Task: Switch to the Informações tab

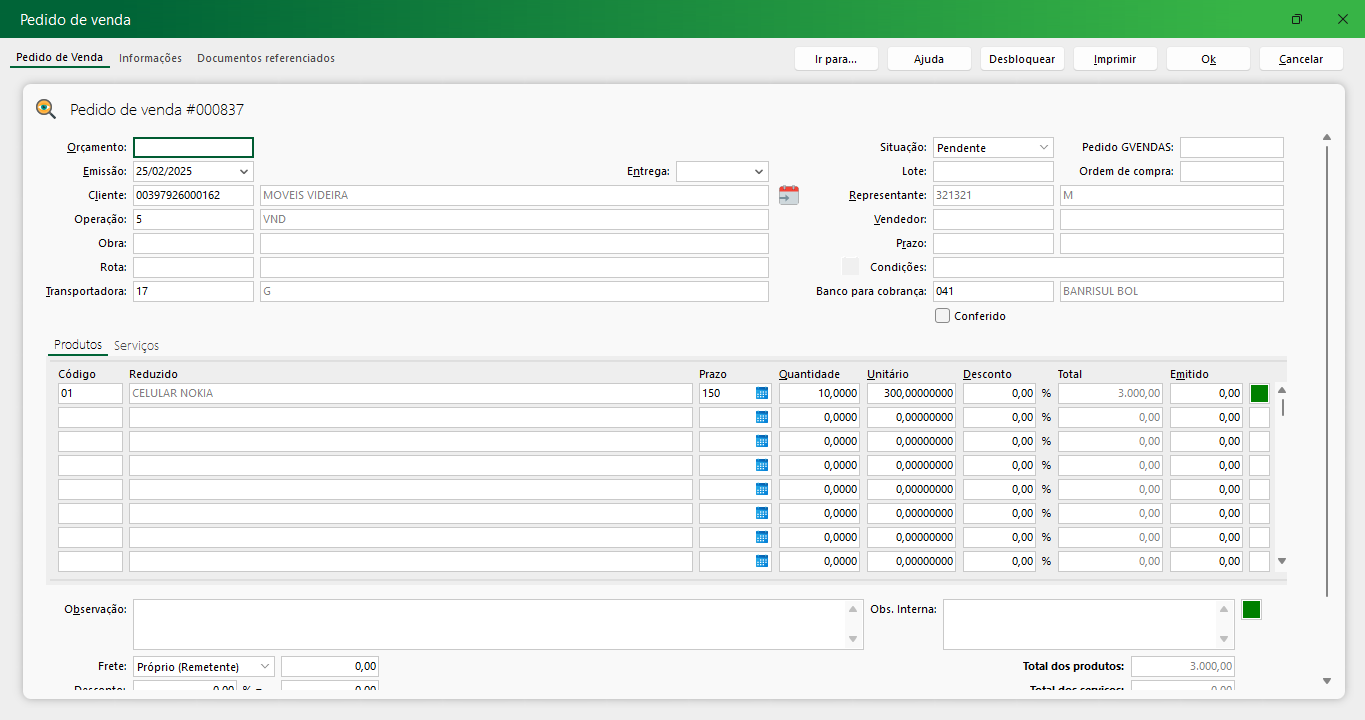Action: tap(150, 58)
